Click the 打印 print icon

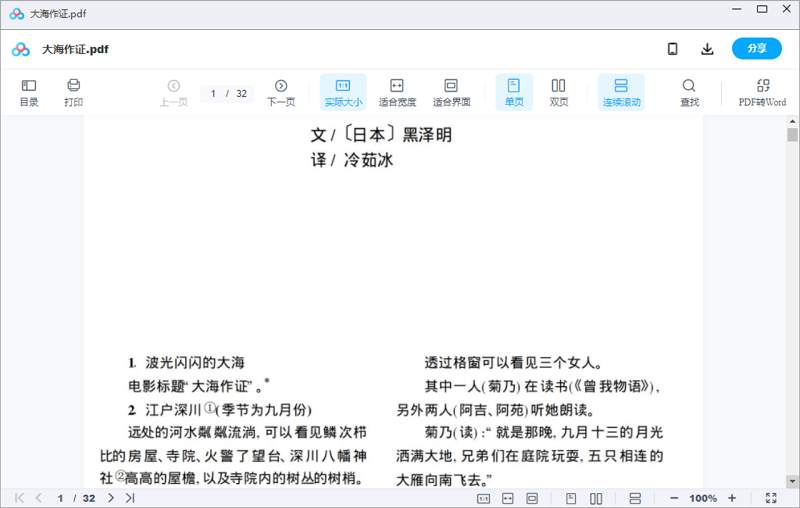click(x=73, y=92)
